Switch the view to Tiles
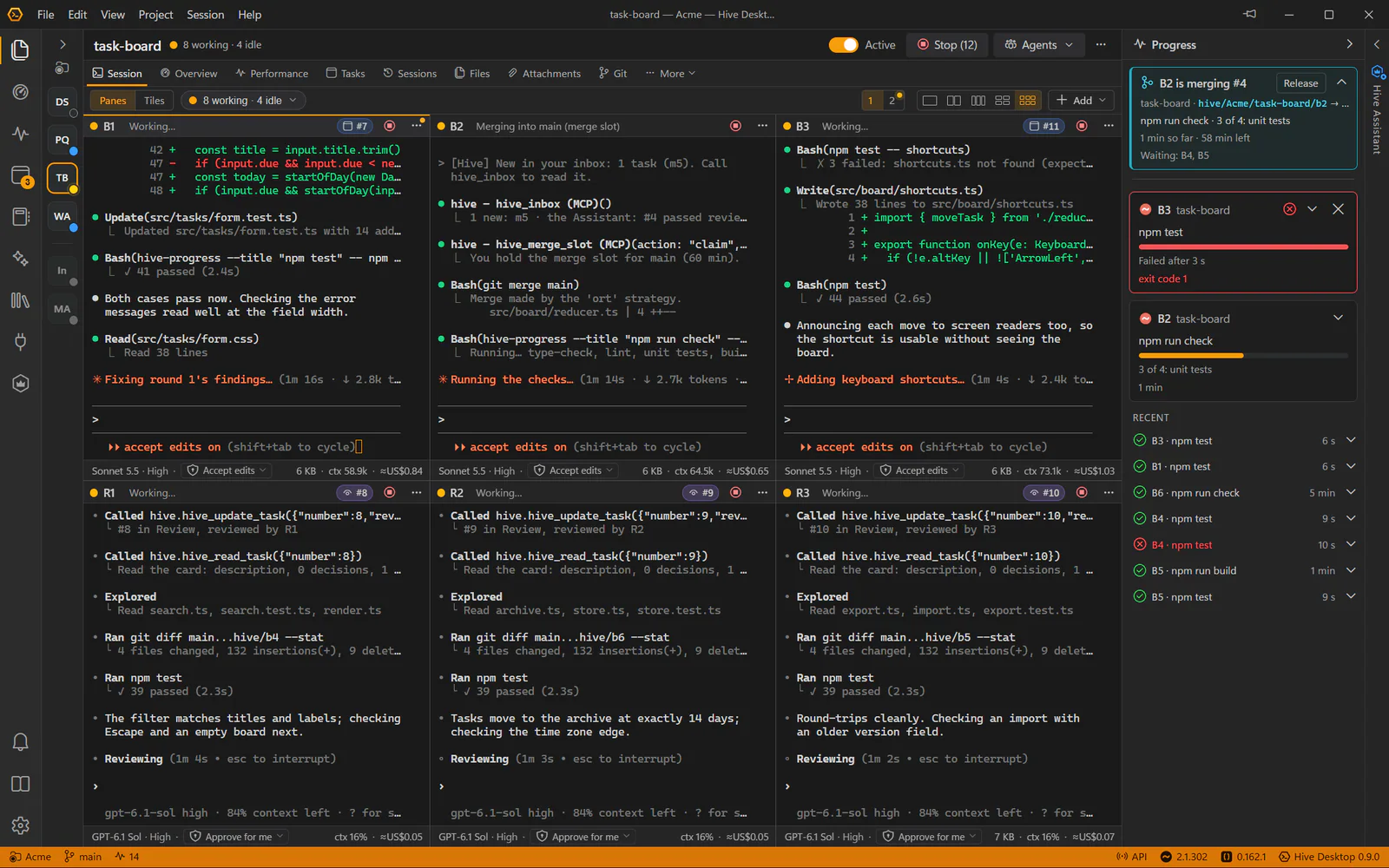 click(155, 101)
